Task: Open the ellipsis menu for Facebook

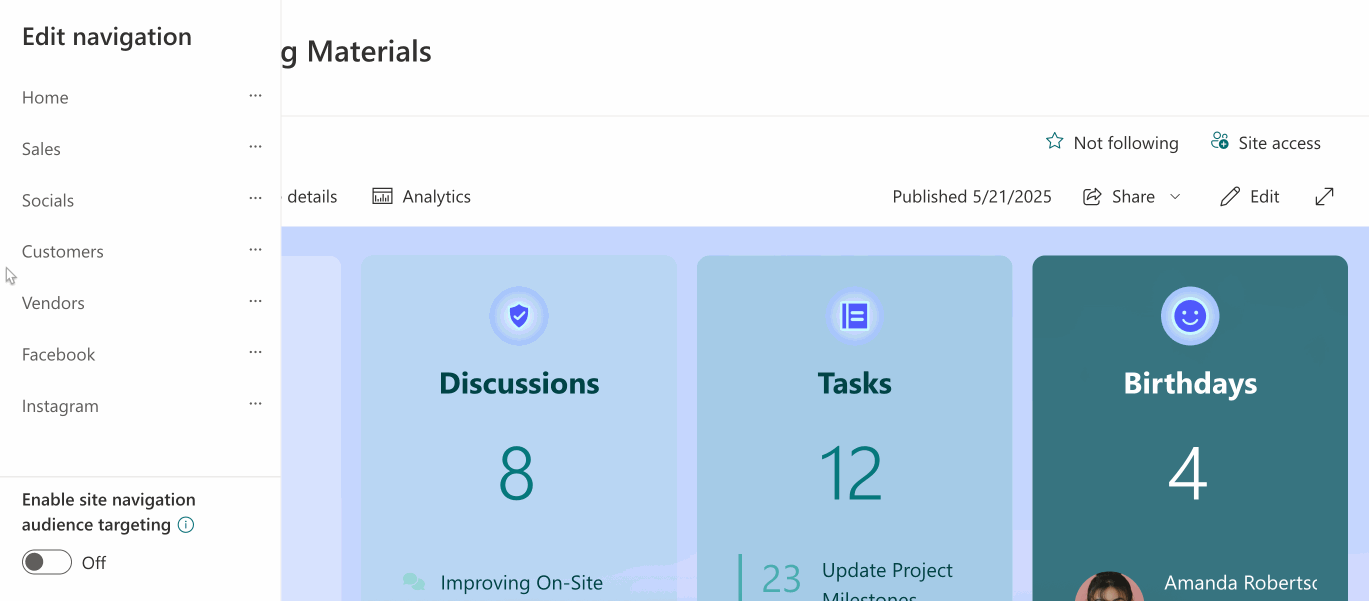Action: 255,353
